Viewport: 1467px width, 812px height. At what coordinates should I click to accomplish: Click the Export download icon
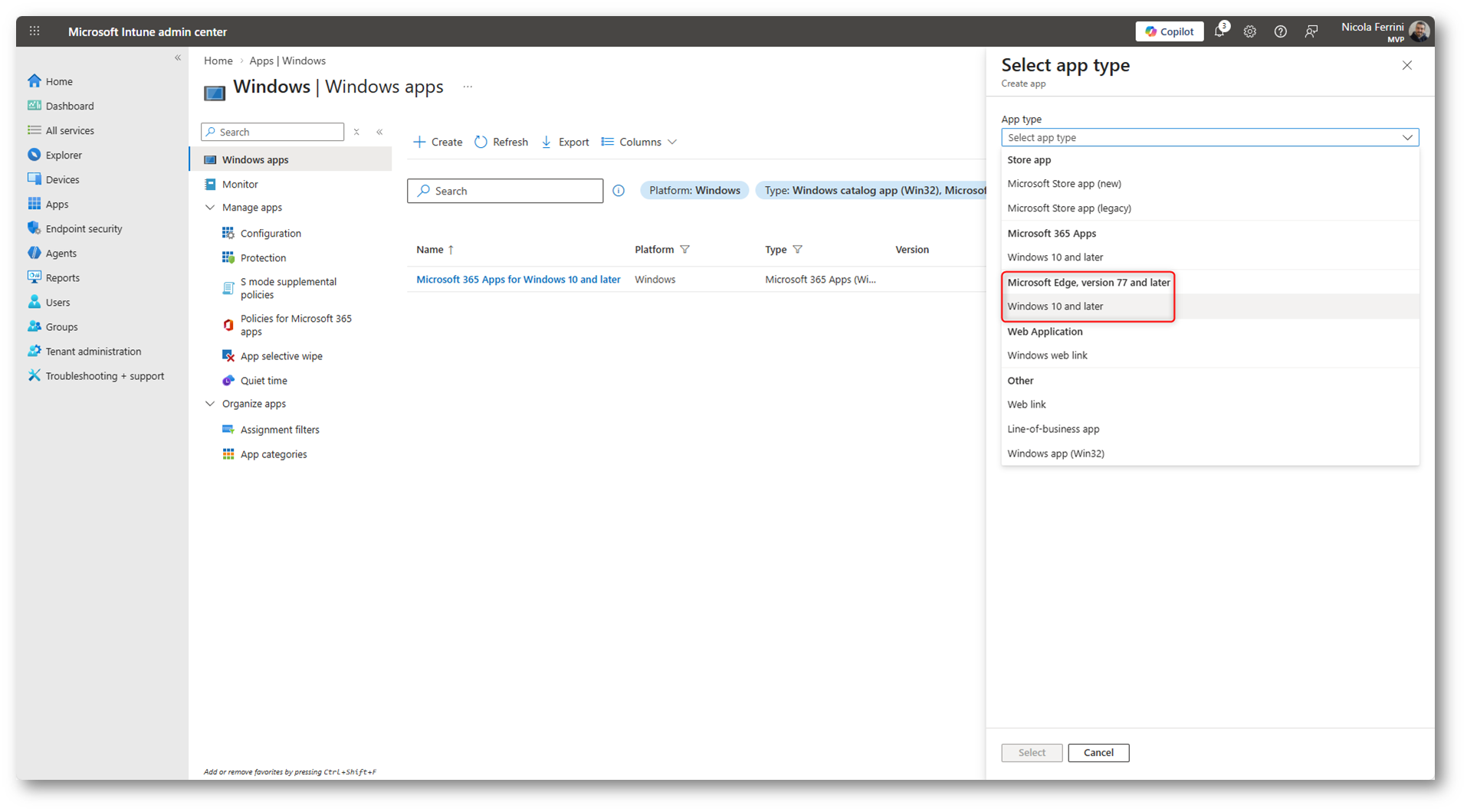(x=546, y=142)
